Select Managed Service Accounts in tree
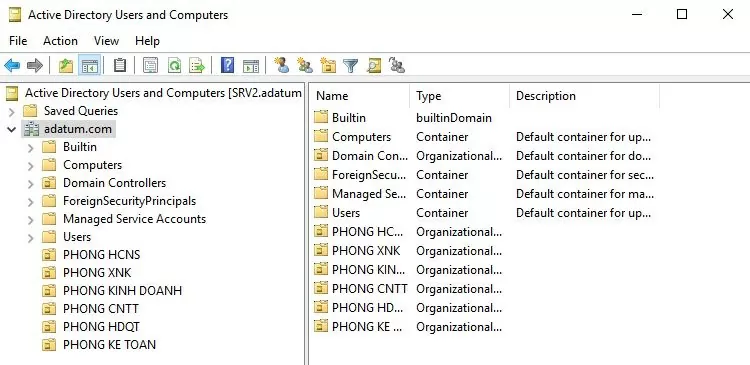The height and width of the screenshot is (365, 750). pyautogui.click(x=134, y=219)
